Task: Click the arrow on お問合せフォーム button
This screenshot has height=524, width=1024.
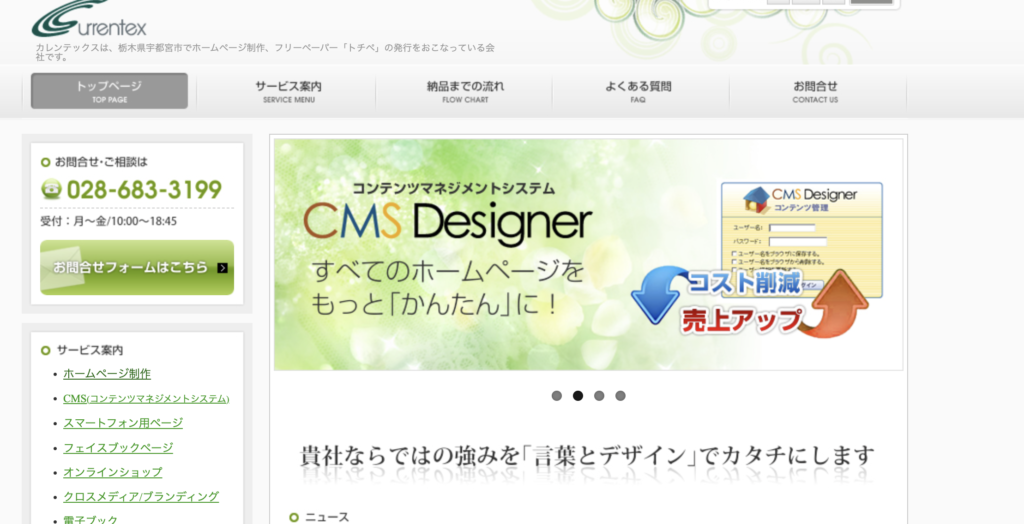Action: [223, 267]
